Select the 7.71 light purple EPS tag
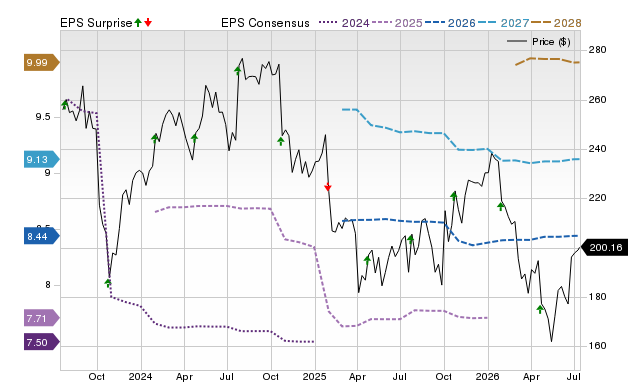The image size is (640, 382). pyautogui.click(x=42, y=318)
